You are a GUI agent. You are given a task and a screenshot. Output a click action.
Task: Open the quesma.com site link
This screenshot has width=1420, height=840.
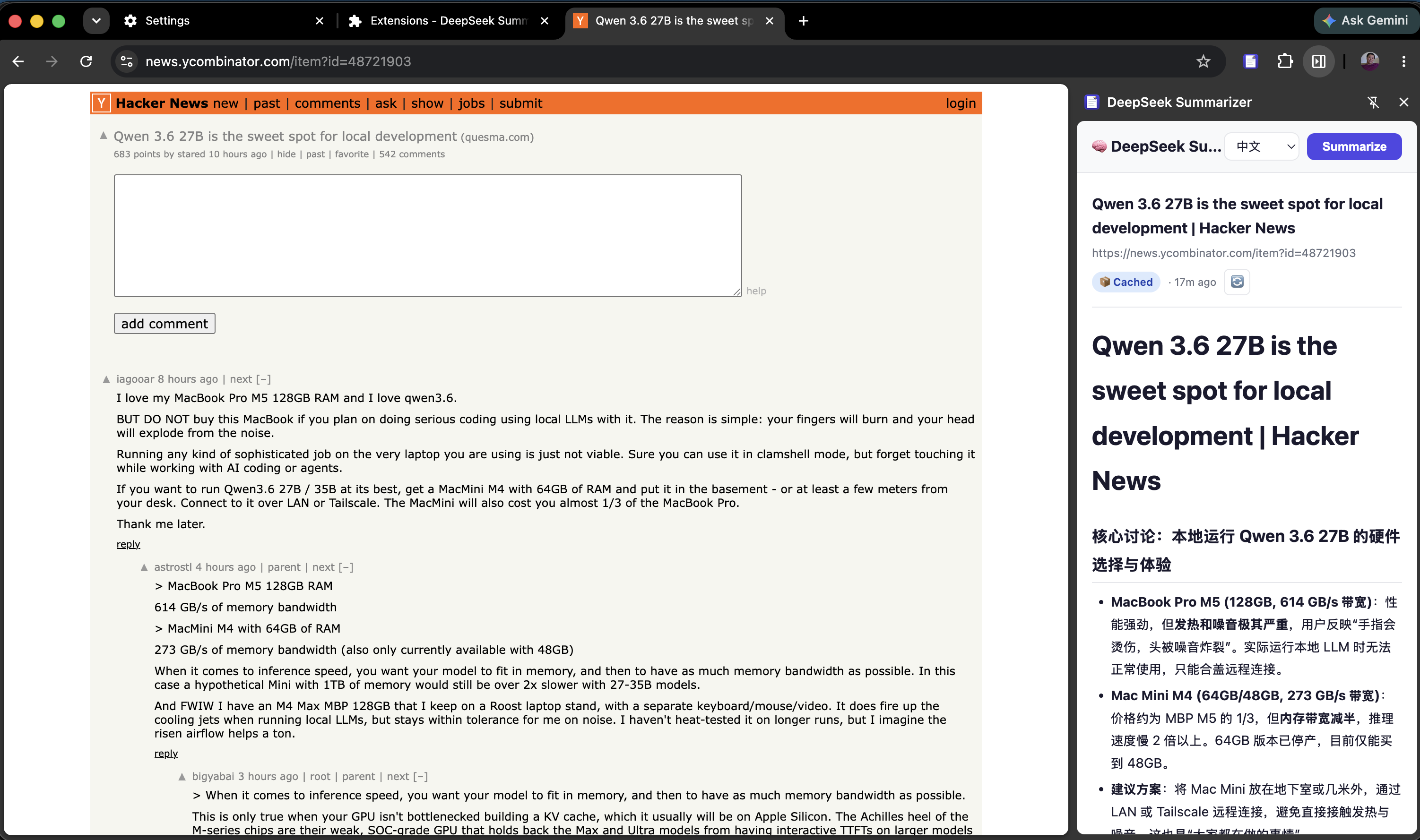(x=497, y=137)
